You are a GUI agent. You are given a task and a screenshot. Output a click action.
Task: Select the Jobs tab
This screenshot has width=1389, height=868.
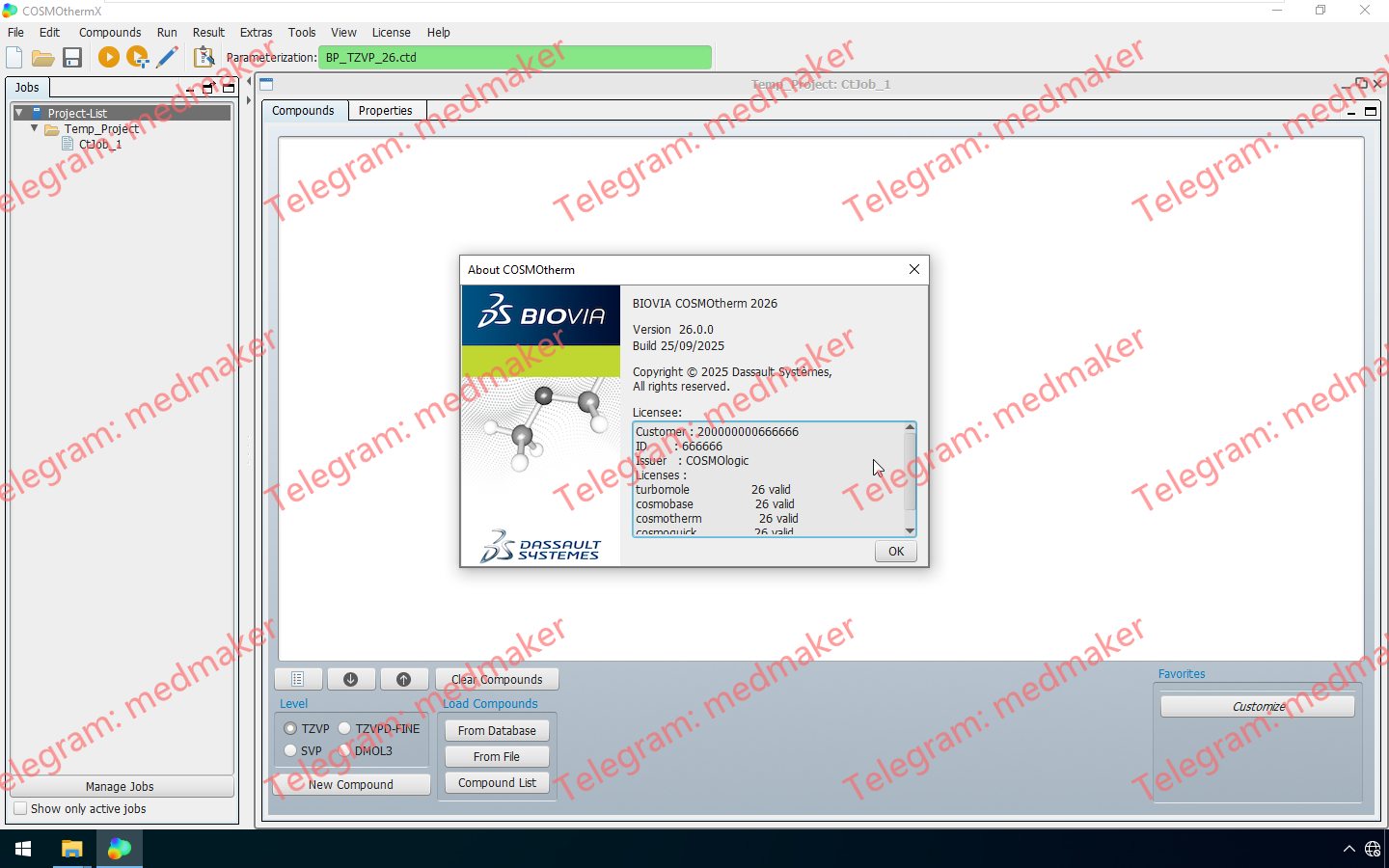pyautogui.click(x=27, y=88)
